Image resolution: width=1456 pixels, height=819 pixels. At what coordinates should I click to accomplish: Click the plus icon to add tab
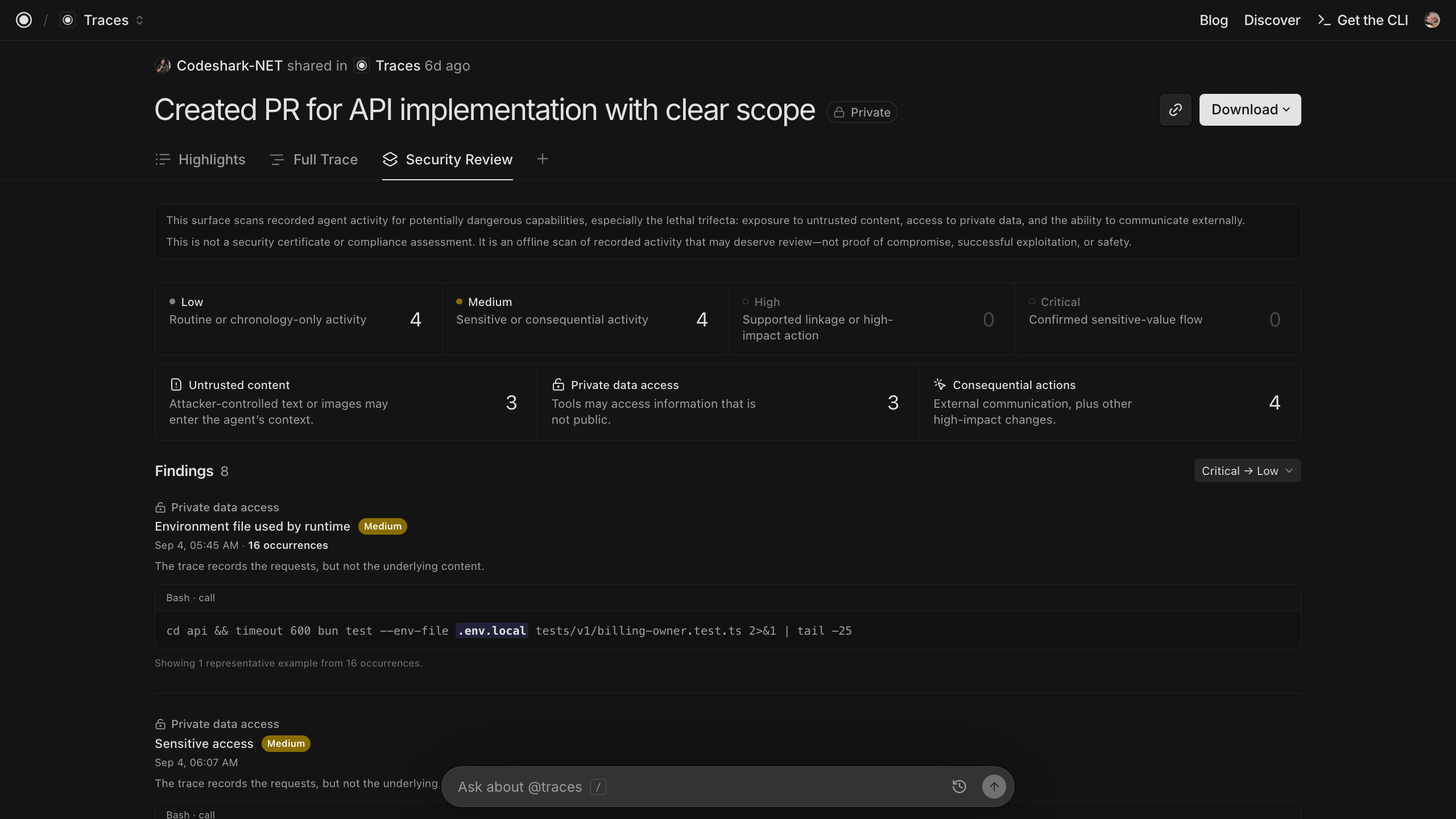point(542,159)
